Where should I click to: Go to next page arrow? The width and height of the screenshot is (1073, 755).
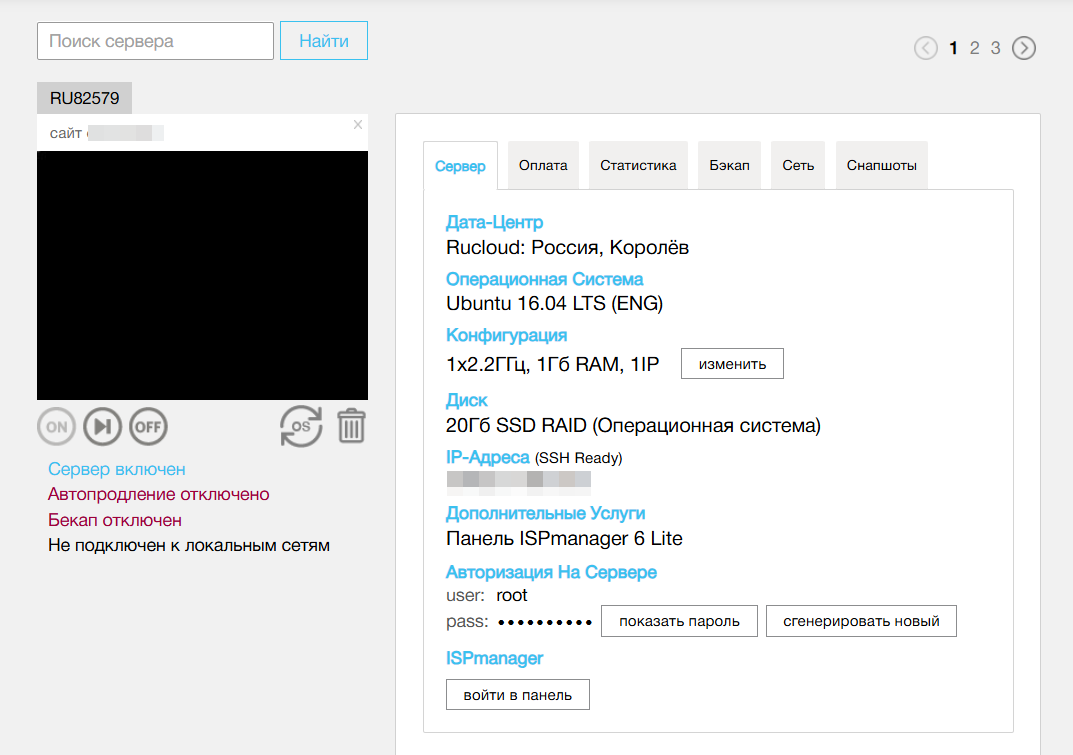(1023, 48)
